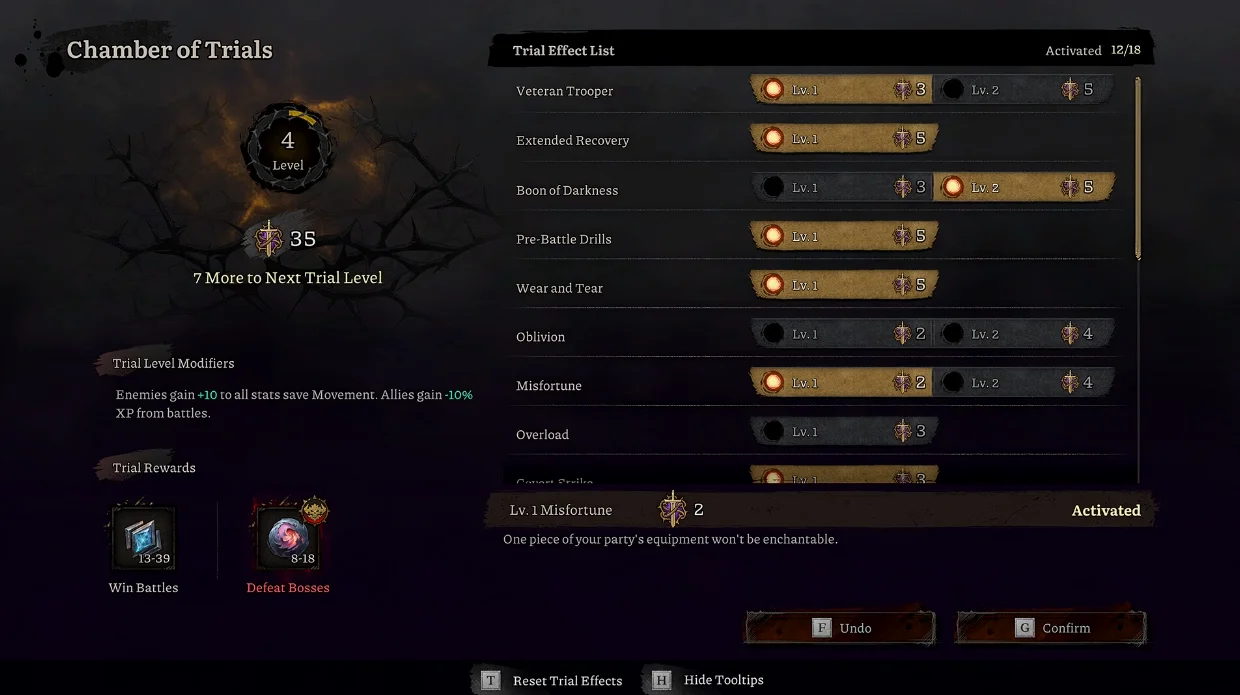1240x695 pixels.
Task: Click the H key icon for Tooltips
Action: (661, 680)
